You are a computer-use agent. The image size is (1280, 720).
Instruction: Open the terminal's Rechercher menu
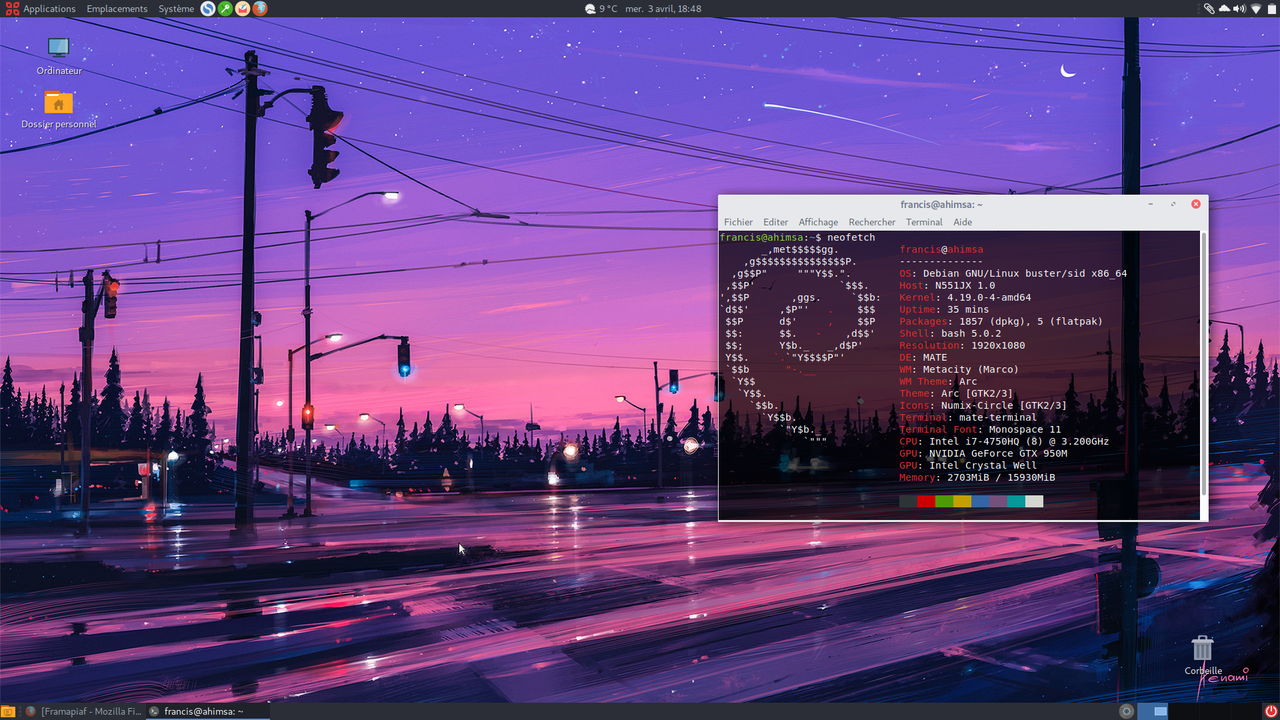pyautogui.click(x=872, y=222)
